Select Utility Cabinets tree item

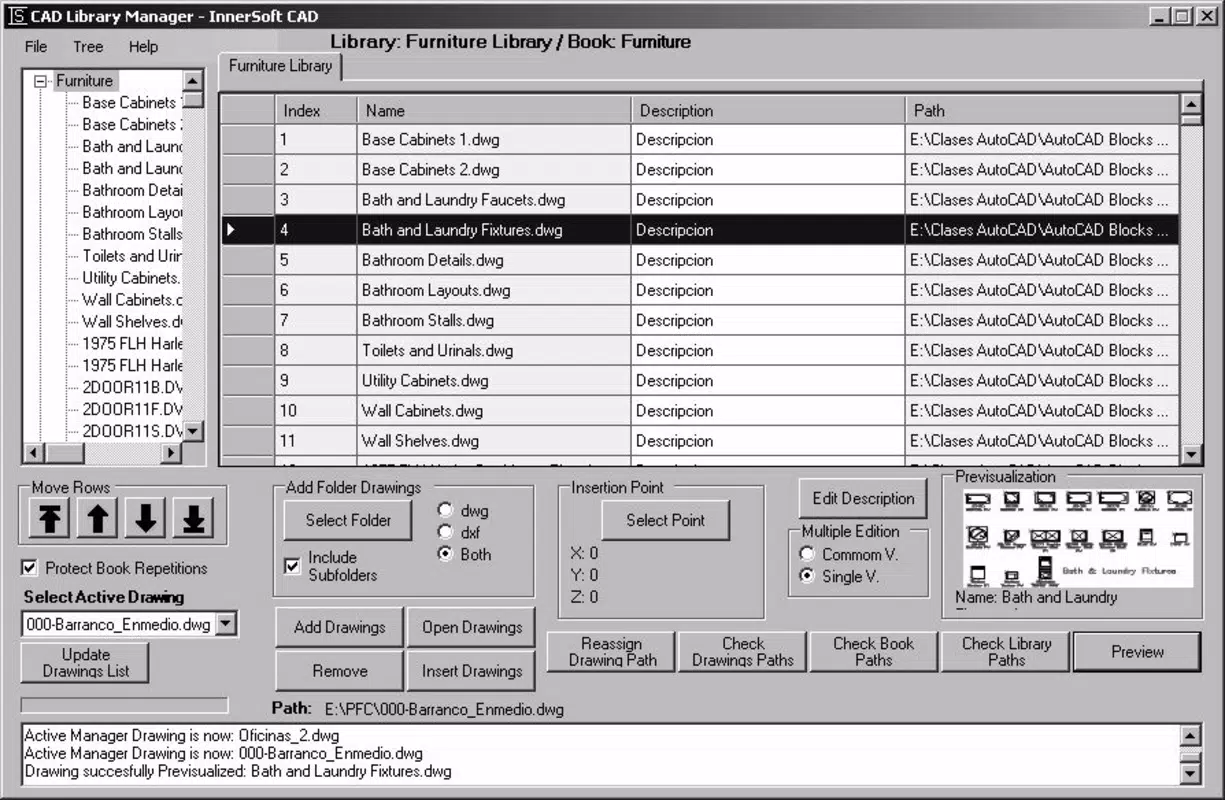tap(131, 278)
